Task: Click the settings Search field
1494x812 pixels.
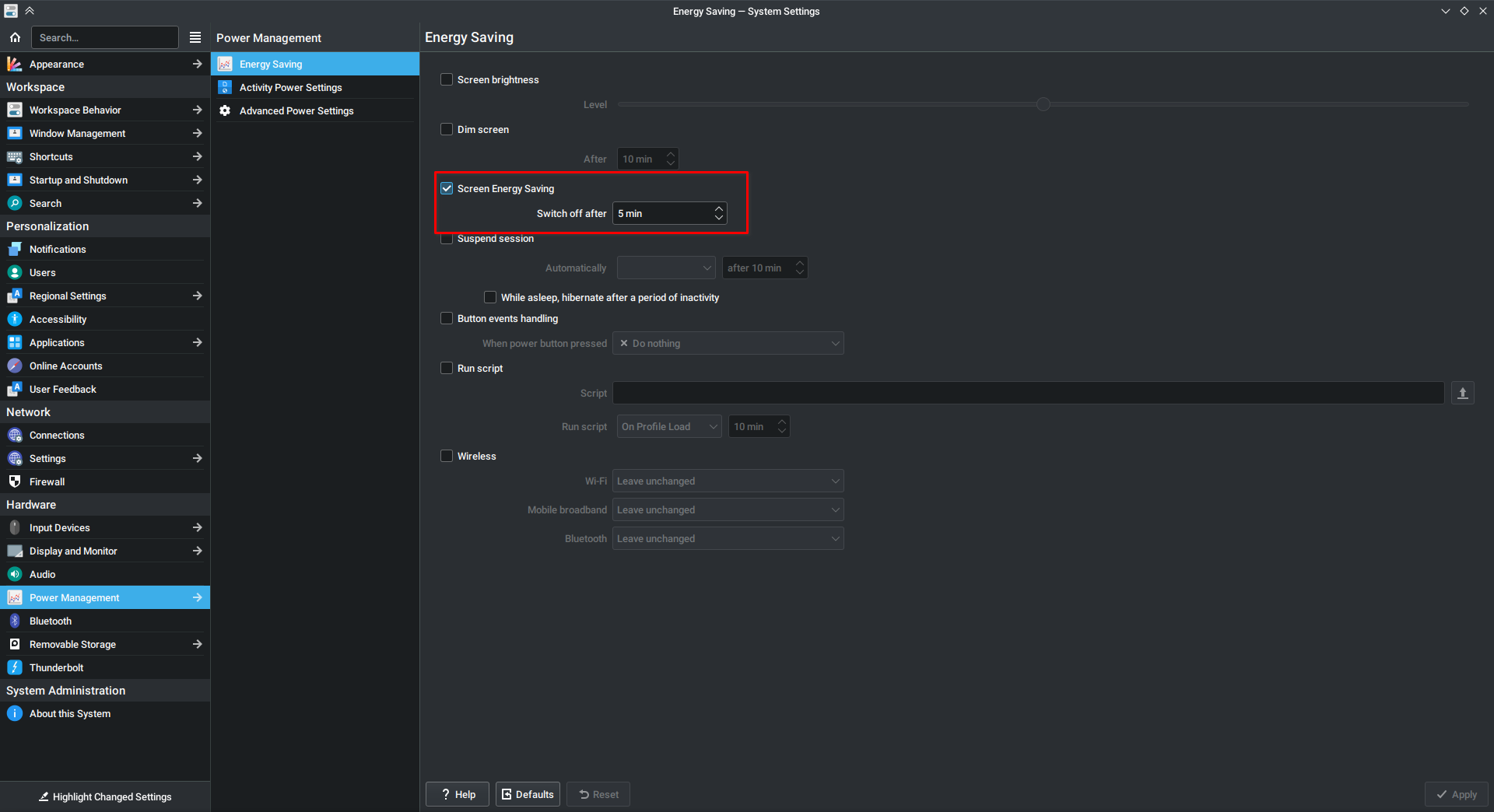Action: 104,37
